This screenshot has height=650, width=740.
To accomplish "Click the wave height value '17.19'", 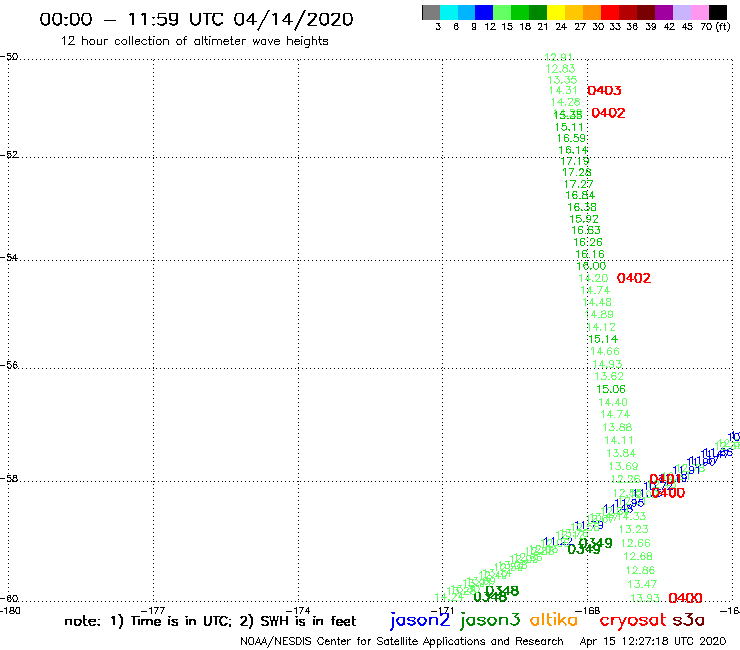I will coord(575,161).
